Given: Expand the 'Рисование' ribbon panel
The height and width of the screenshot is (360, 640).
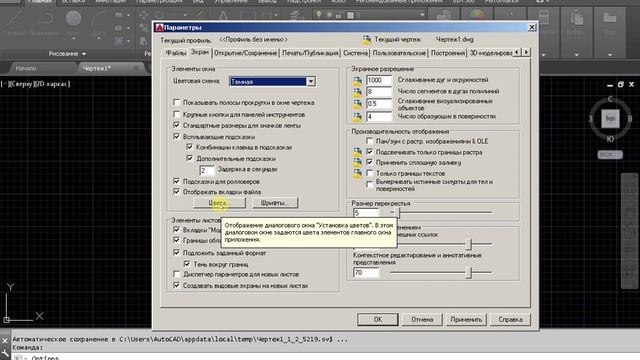Looking at the screenshot, I should (x=67, y=54).
